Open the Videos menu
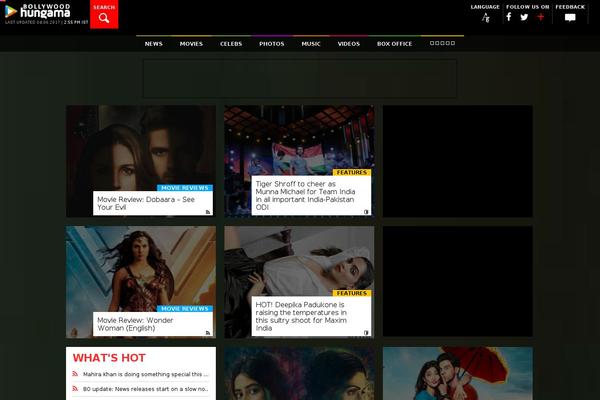This screenshot has height=400, width=600. 349,44
